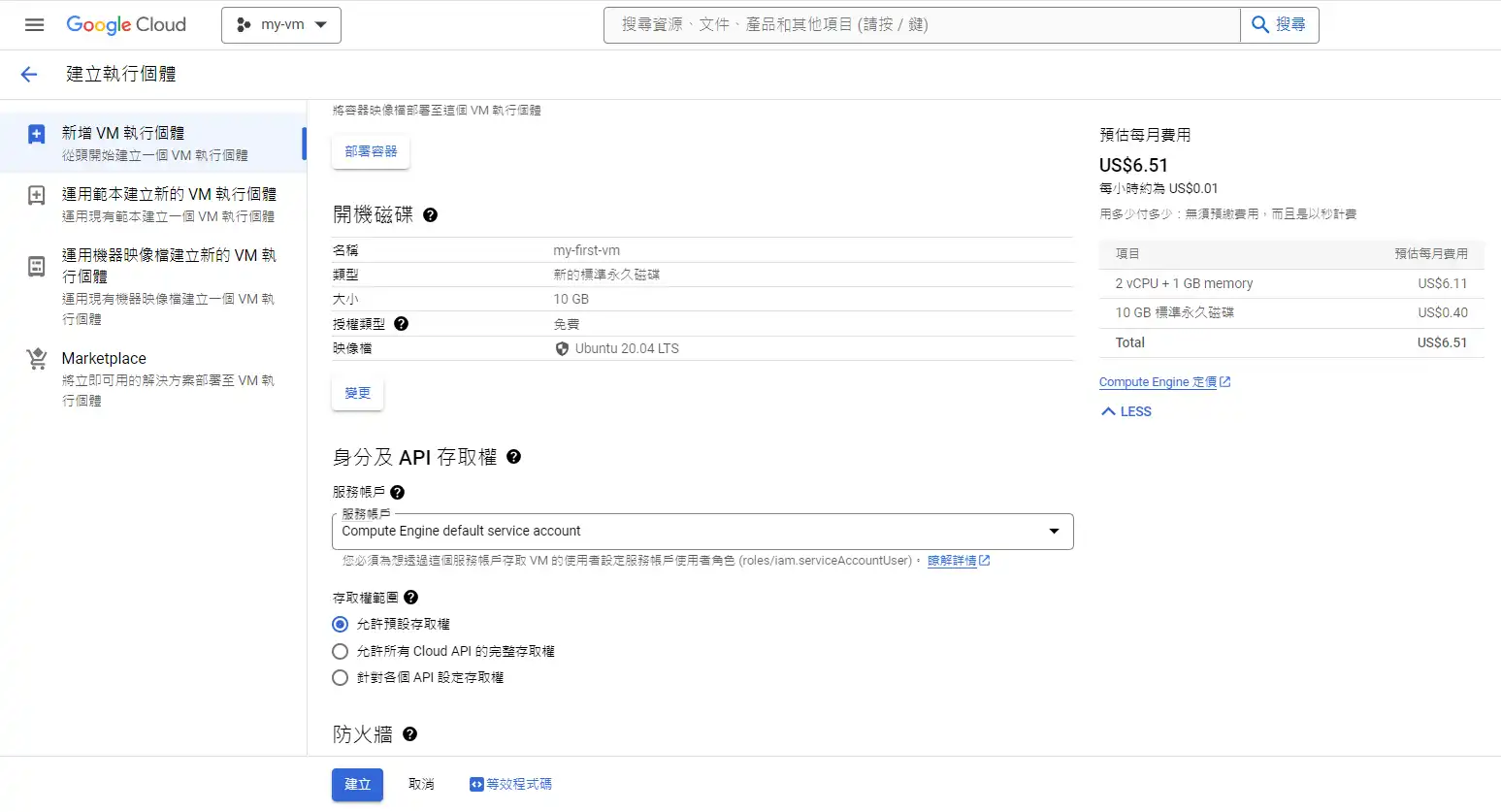1501x812 pixels.
Task: Click the boot disk help icon
Action: pos(431,215)
